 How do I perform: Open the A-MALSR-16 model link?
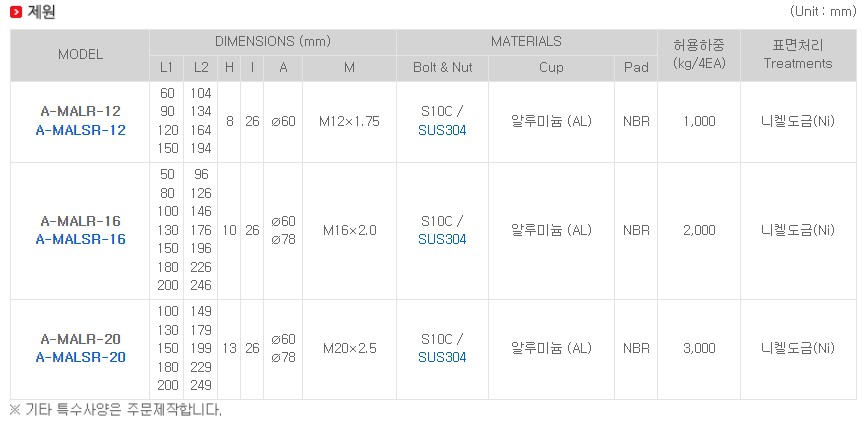(x=81, y=239)
